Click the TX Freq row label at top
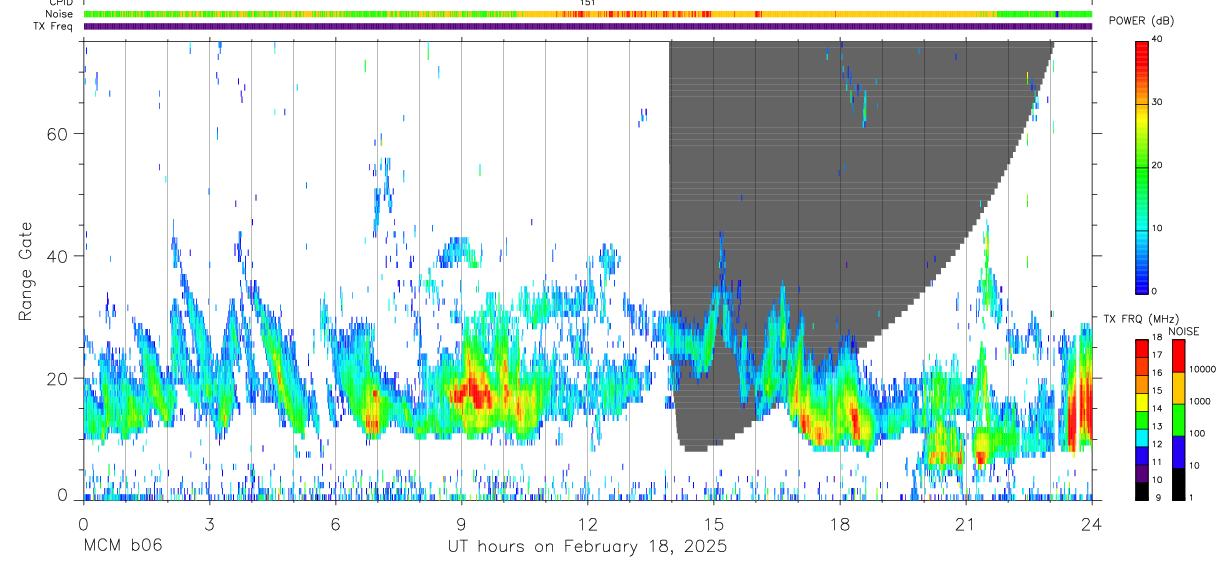 pyautogui.click(x=53, y=26)
